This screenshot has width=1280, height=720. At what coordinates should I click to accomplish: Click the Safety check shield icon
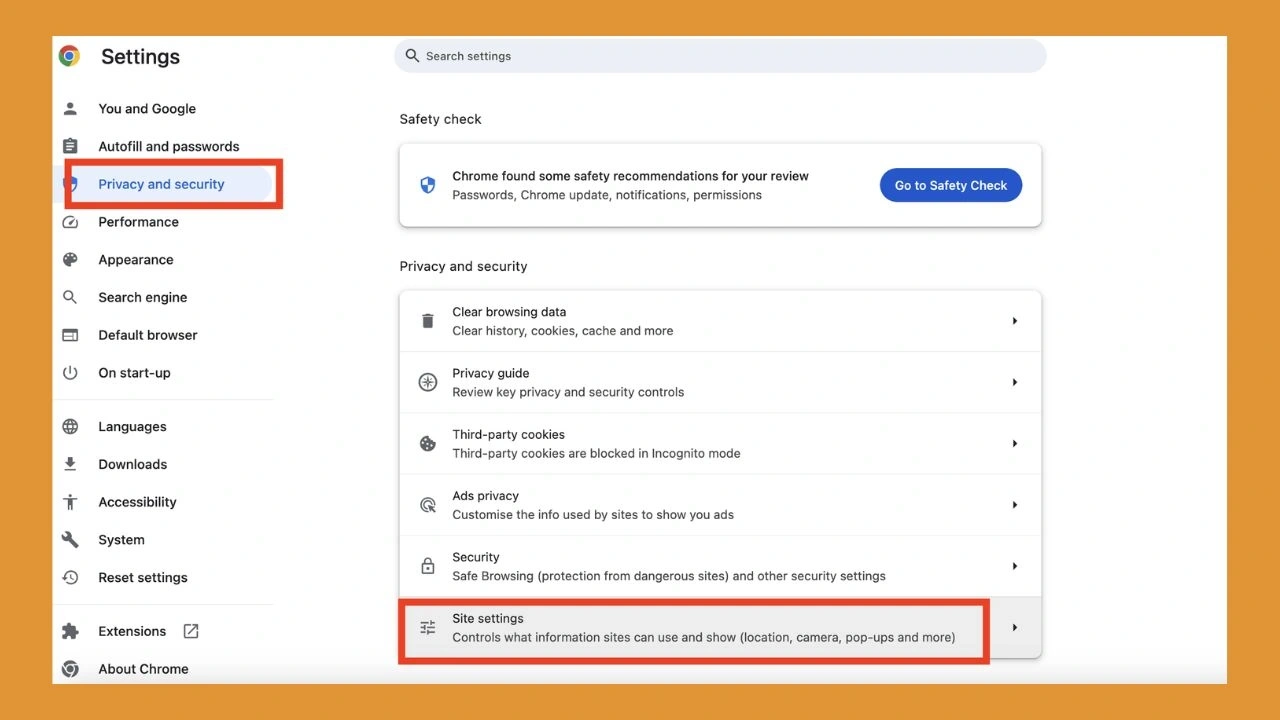click(x=428, y=185)
